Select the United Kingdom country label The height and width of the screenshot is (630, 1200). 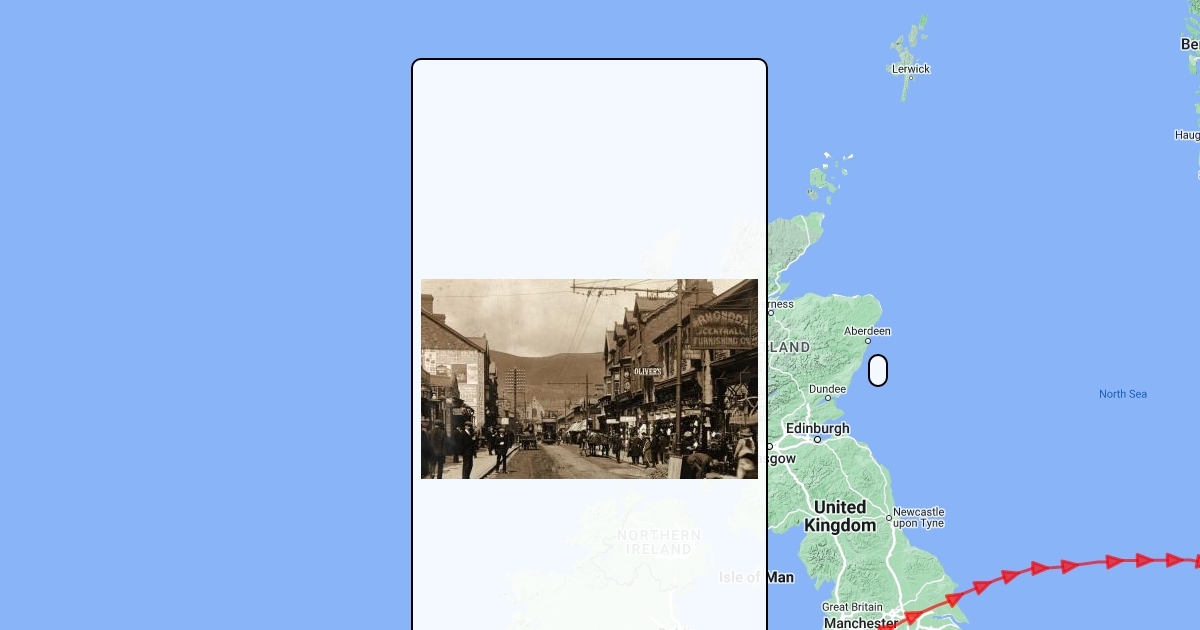tap(840, 516)
